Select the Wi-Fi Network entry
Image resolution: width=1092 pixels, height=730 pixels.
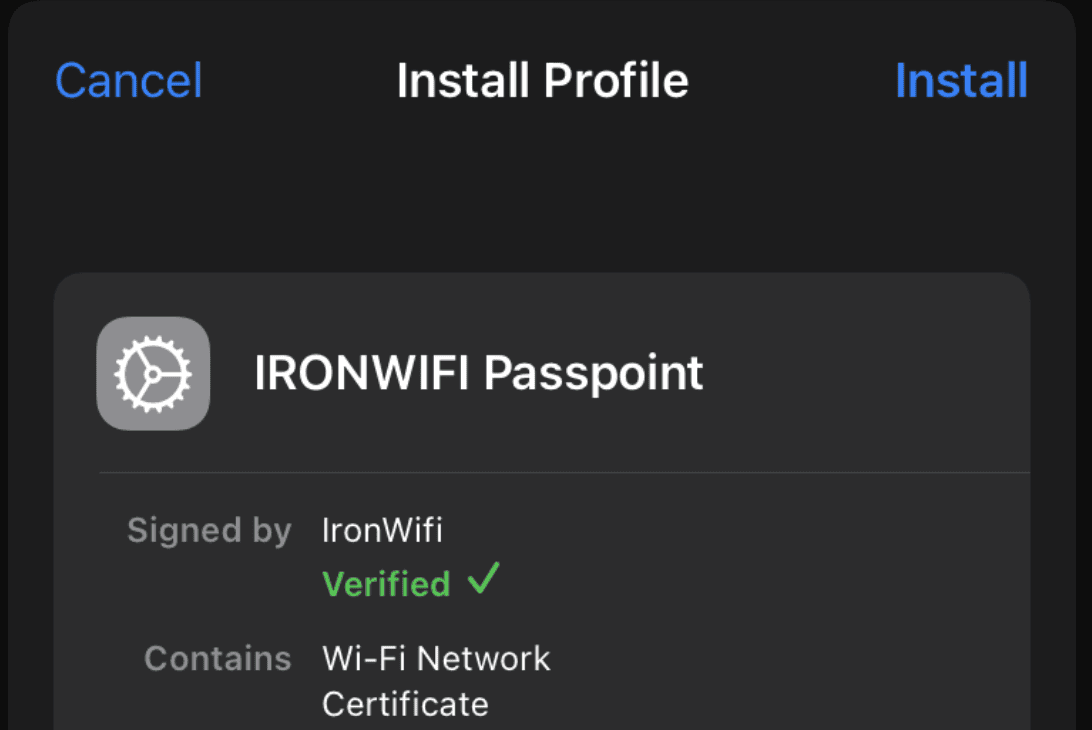(x=436, y=658)
